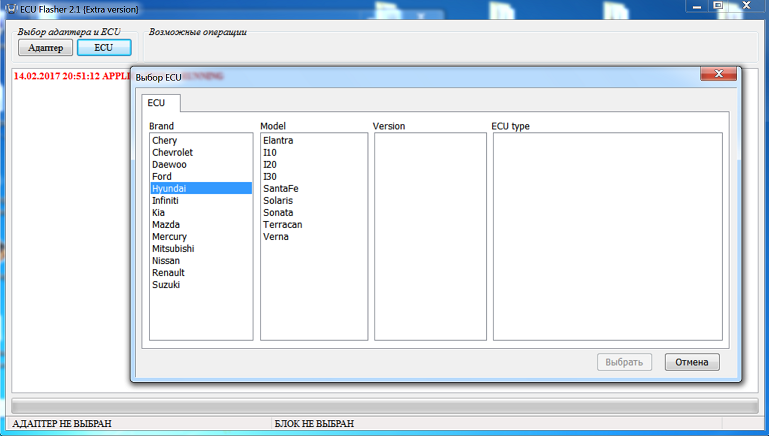Minimize the ECU Flasher window
This screenshot has width=769, height=436.
coord(697,6)
